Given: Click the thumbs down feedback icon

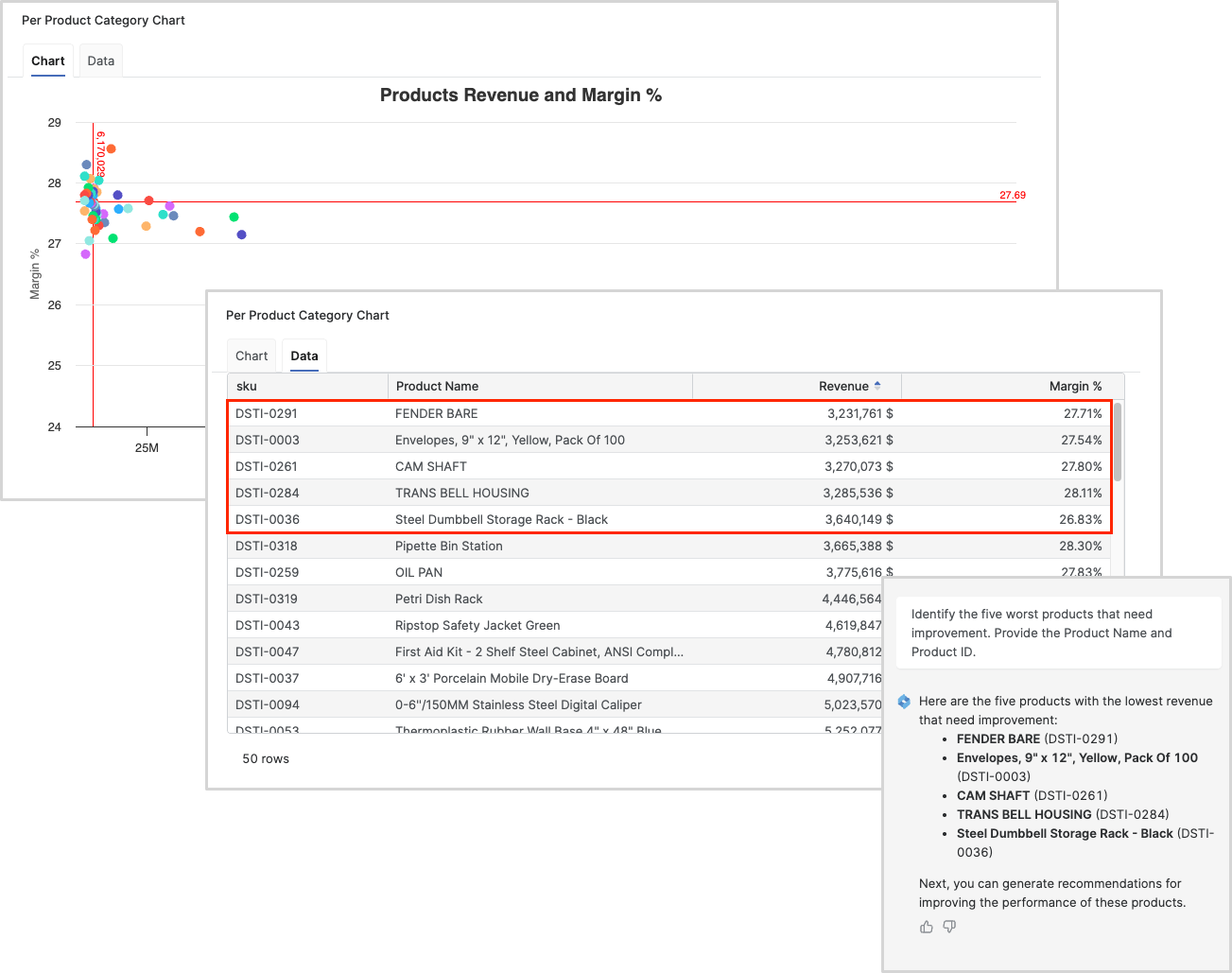Looking at the screenshot, I should 949,927.
